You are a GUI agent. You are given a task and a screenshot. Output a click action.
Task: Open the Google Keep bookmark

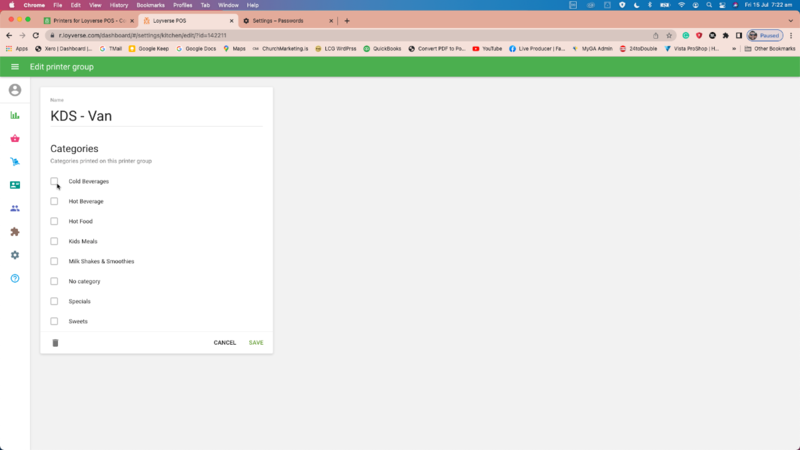tap(148, 49)
